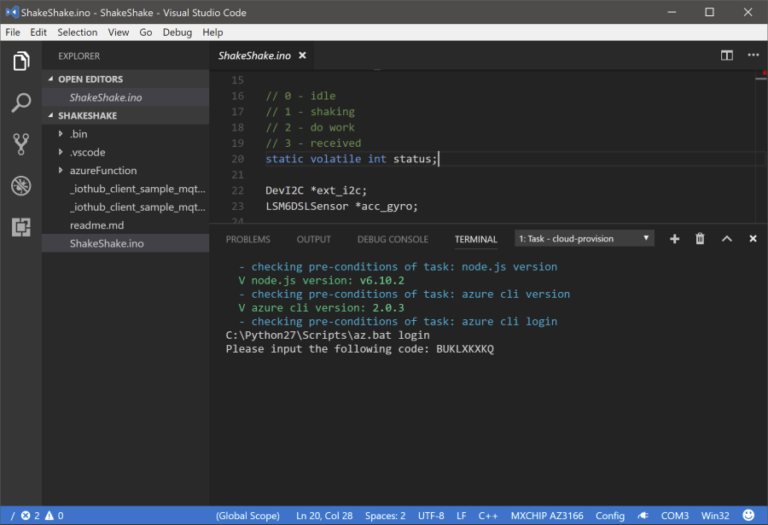This screenshot has height=525, width=768.
Task: Collapse the OPEN EDITORS section
Action: click(x=50, y=79)
